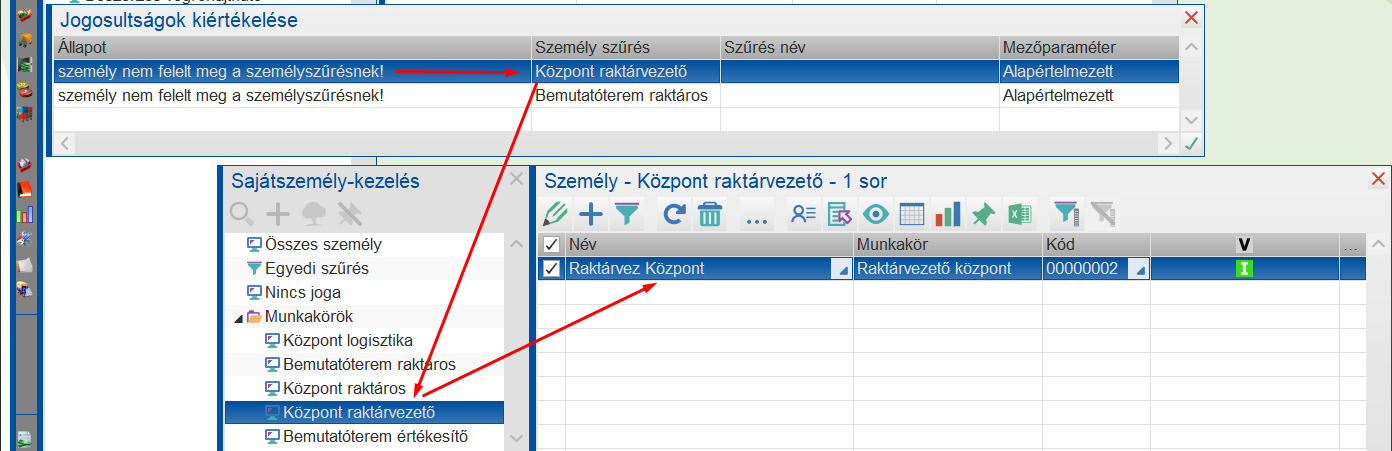Screen dimensions: 1392x451
Task: Click Raktárvezető központ Munkakör cell
Action: [x=948, y=268]
